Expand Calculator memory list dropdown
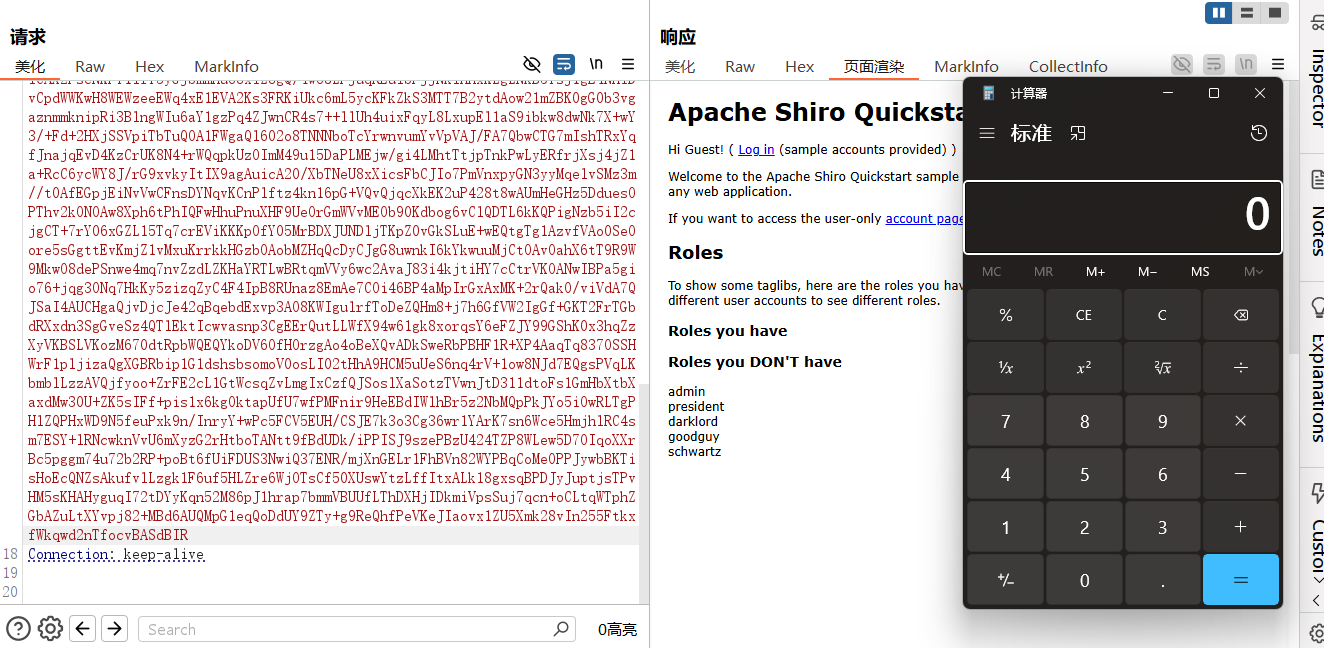 tap(1252, 271)
